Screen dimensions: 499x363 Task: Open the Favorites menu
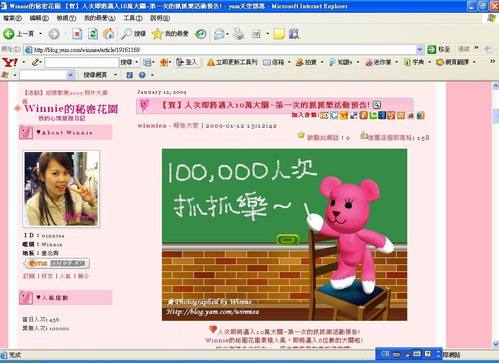(100, 18)
